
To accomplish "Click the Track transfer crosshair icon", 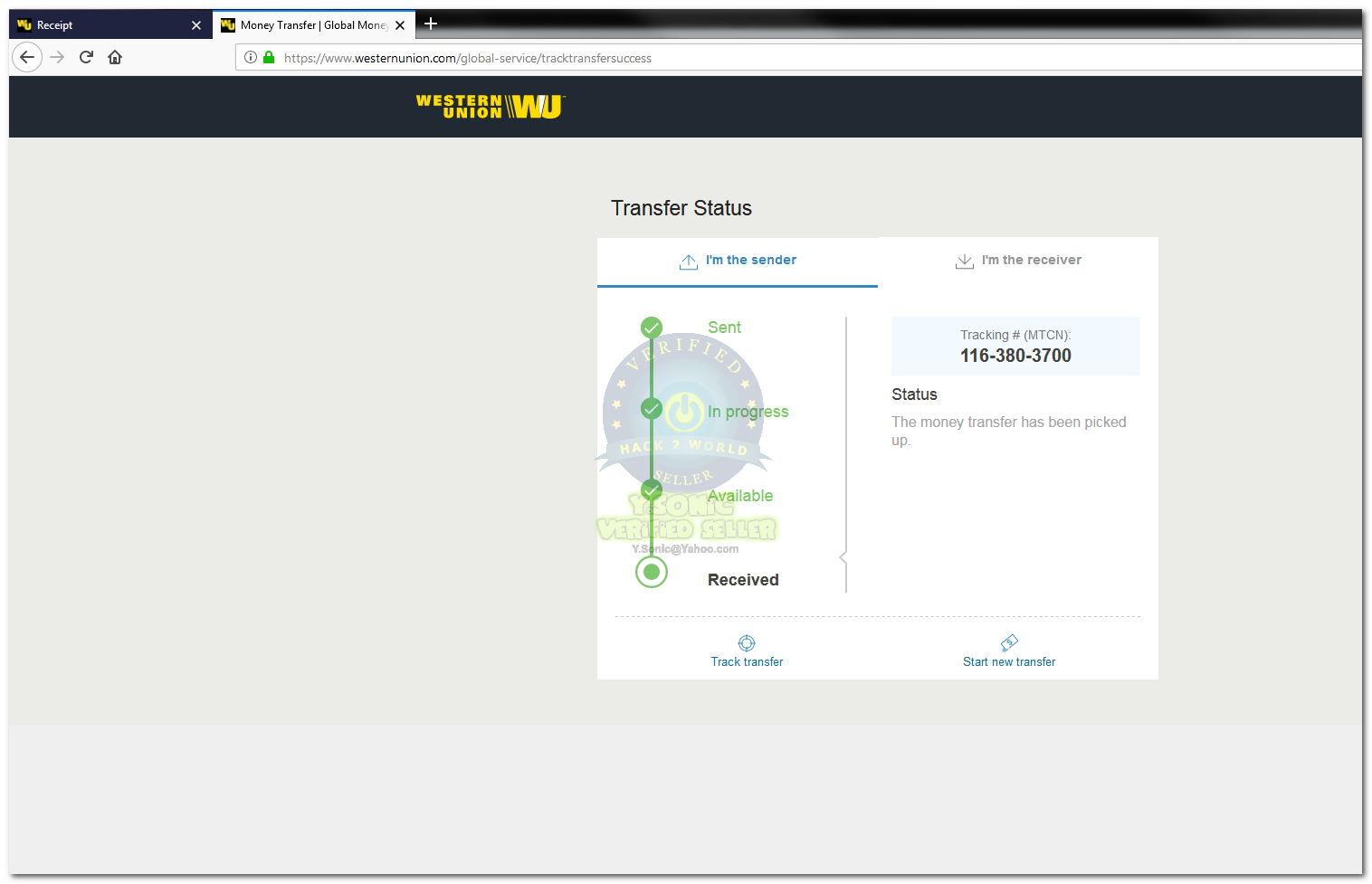I will pos(747,643).
